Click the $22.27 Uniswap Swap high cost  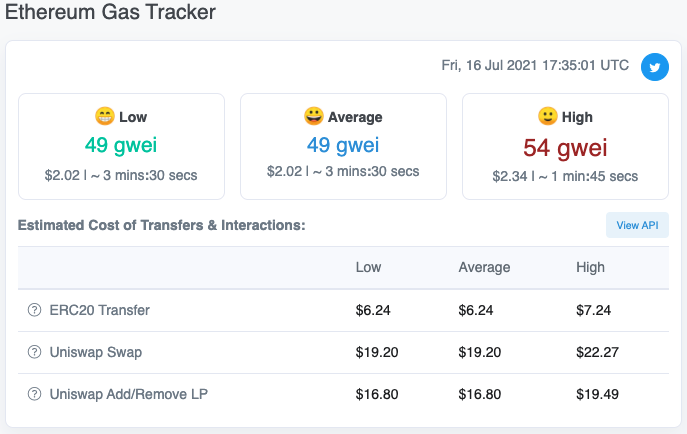(597, 352)
